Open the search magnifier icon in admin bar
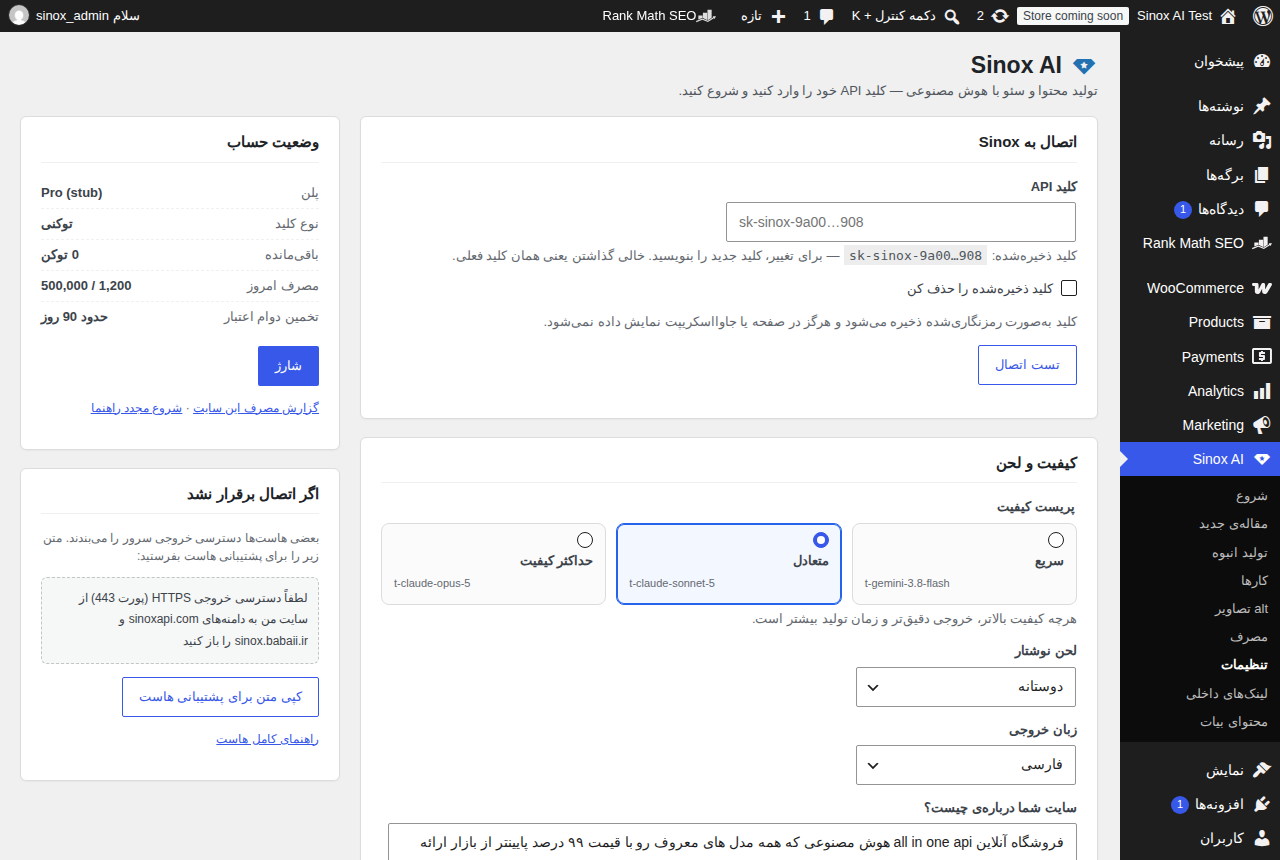 point(952,16)
